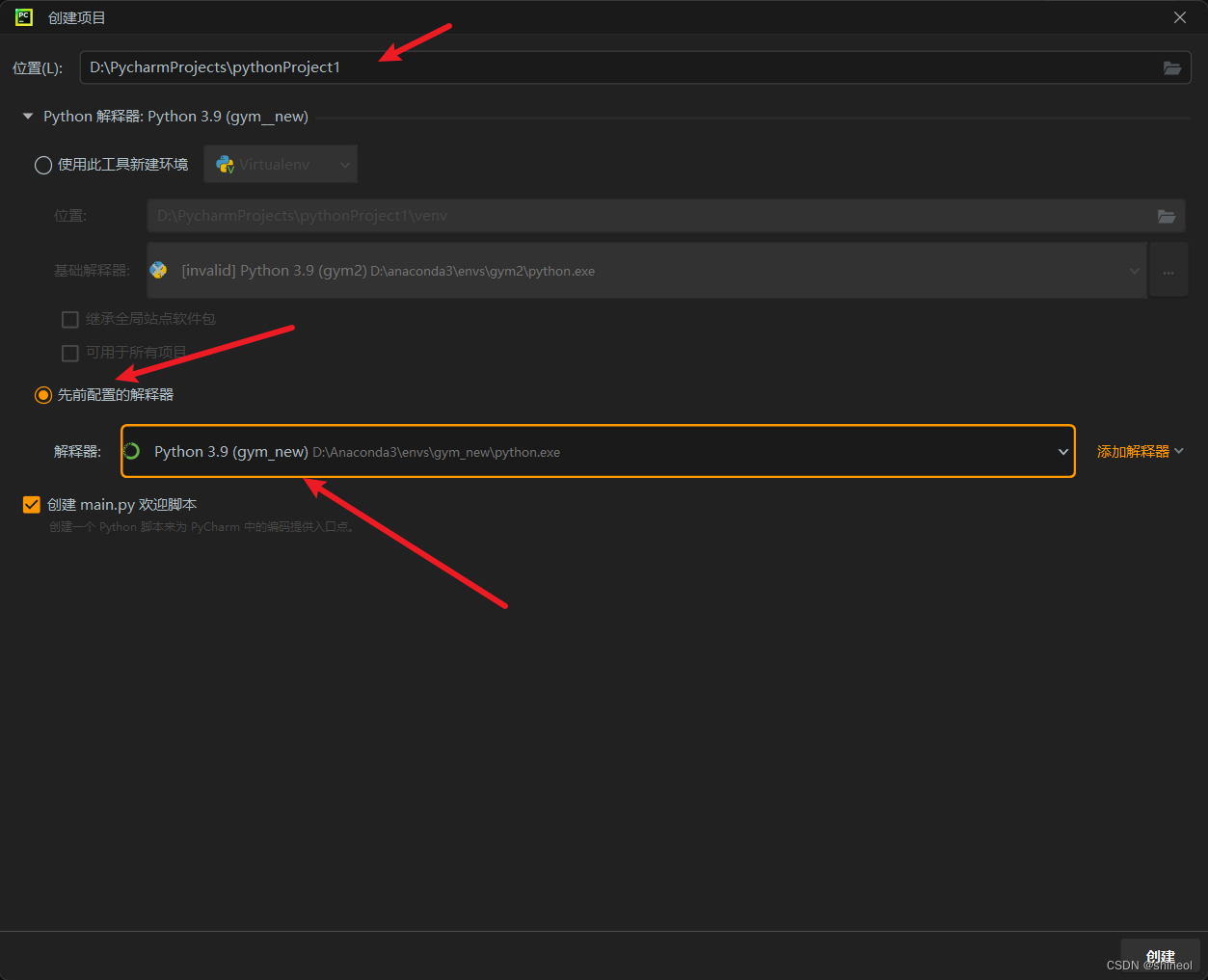The width and height of the screenshot is (1208, 980).
Task: Open the Python 3.9 (gym_new) interpreter dropdown
Action: (598, 451)
